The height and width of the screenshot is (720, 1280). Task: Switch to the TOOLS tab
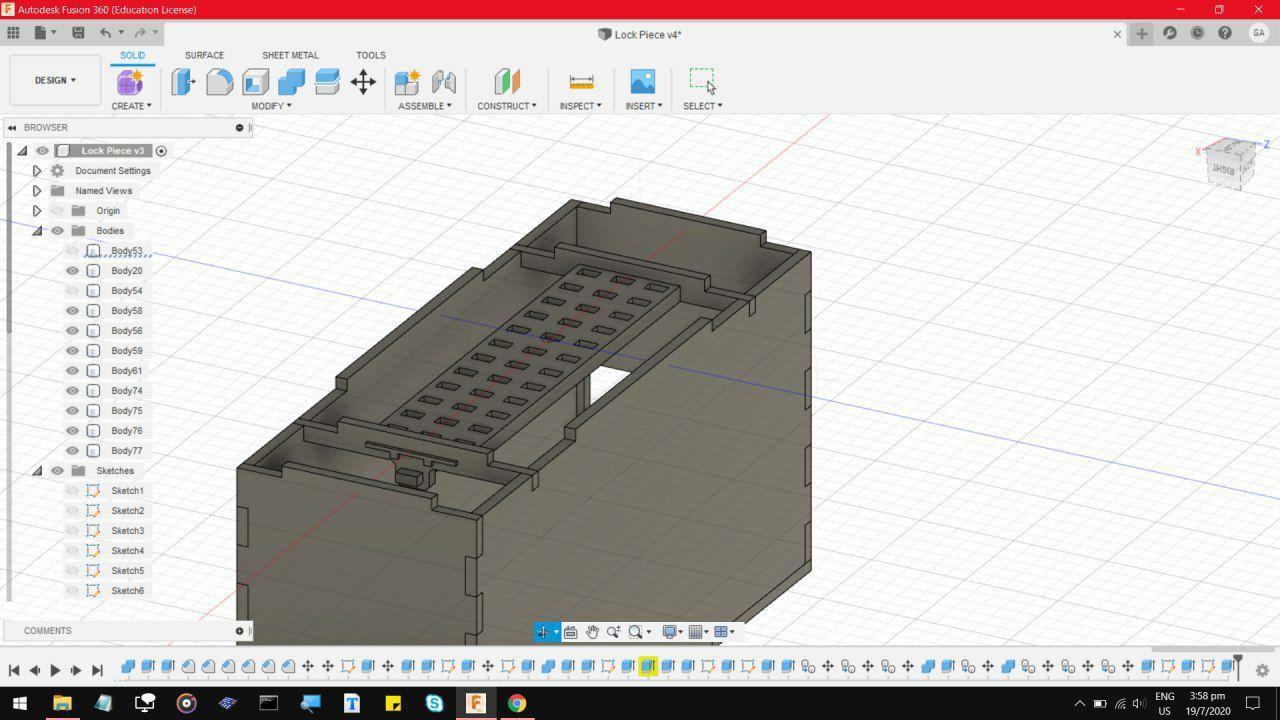click(370, 55)
